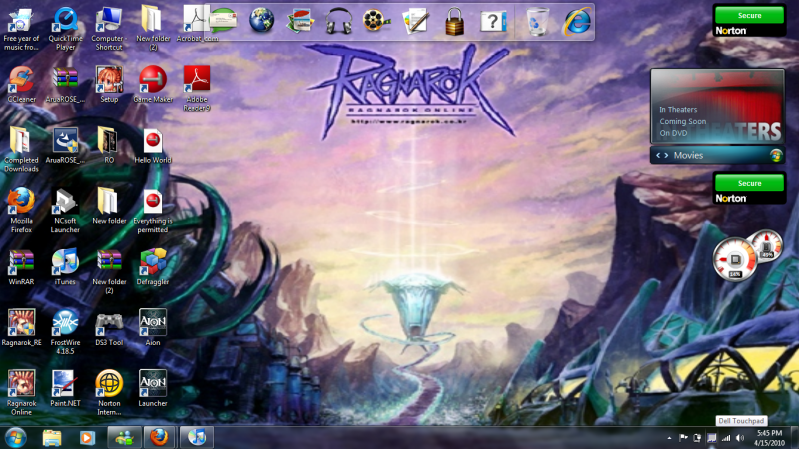
Task: Open the Defraggler desktop icon
Action: 153,262
